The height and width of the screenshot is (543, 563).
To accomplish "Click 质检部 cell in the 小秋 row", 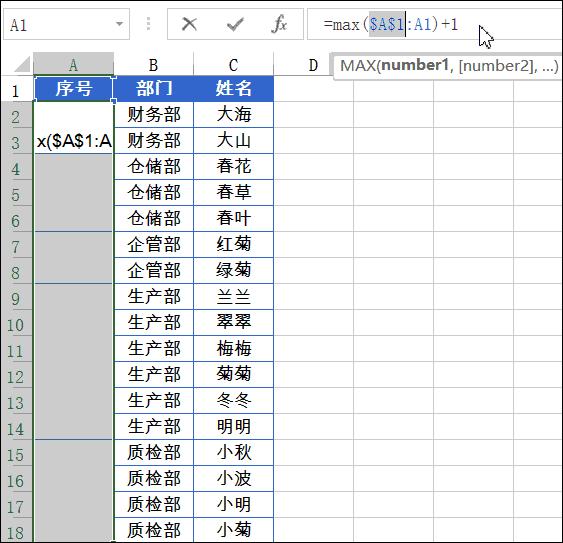I will [154, 452].
